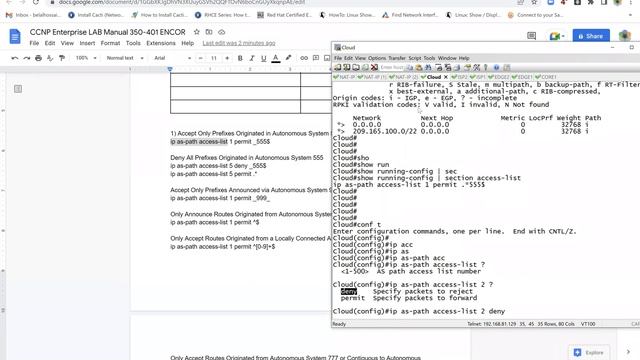Image resolution: width=640 pixels, height=360 pixels.
Task: Toggle italic formatting
Action: (252, 58)
